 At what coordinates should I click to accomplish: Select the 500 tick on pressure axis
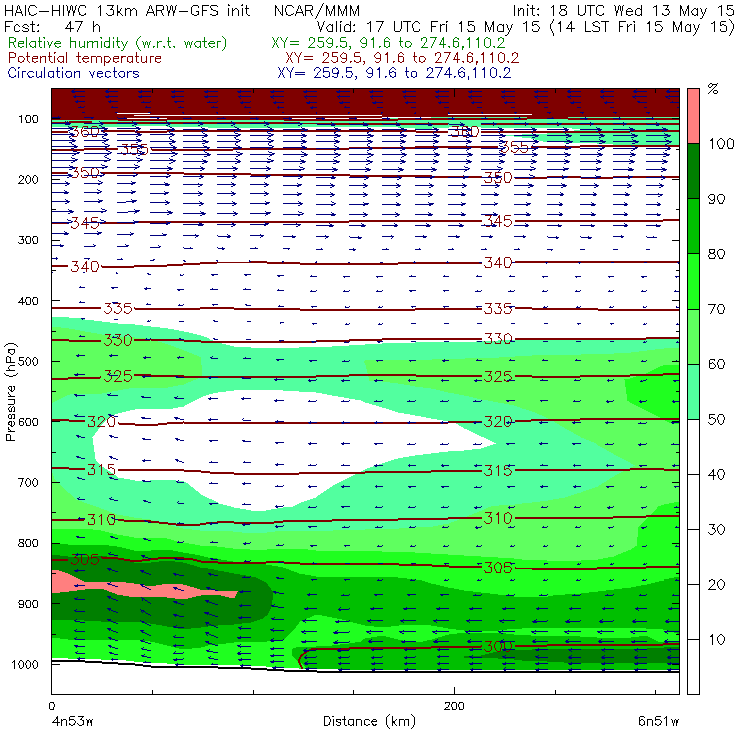coord(28,362)
